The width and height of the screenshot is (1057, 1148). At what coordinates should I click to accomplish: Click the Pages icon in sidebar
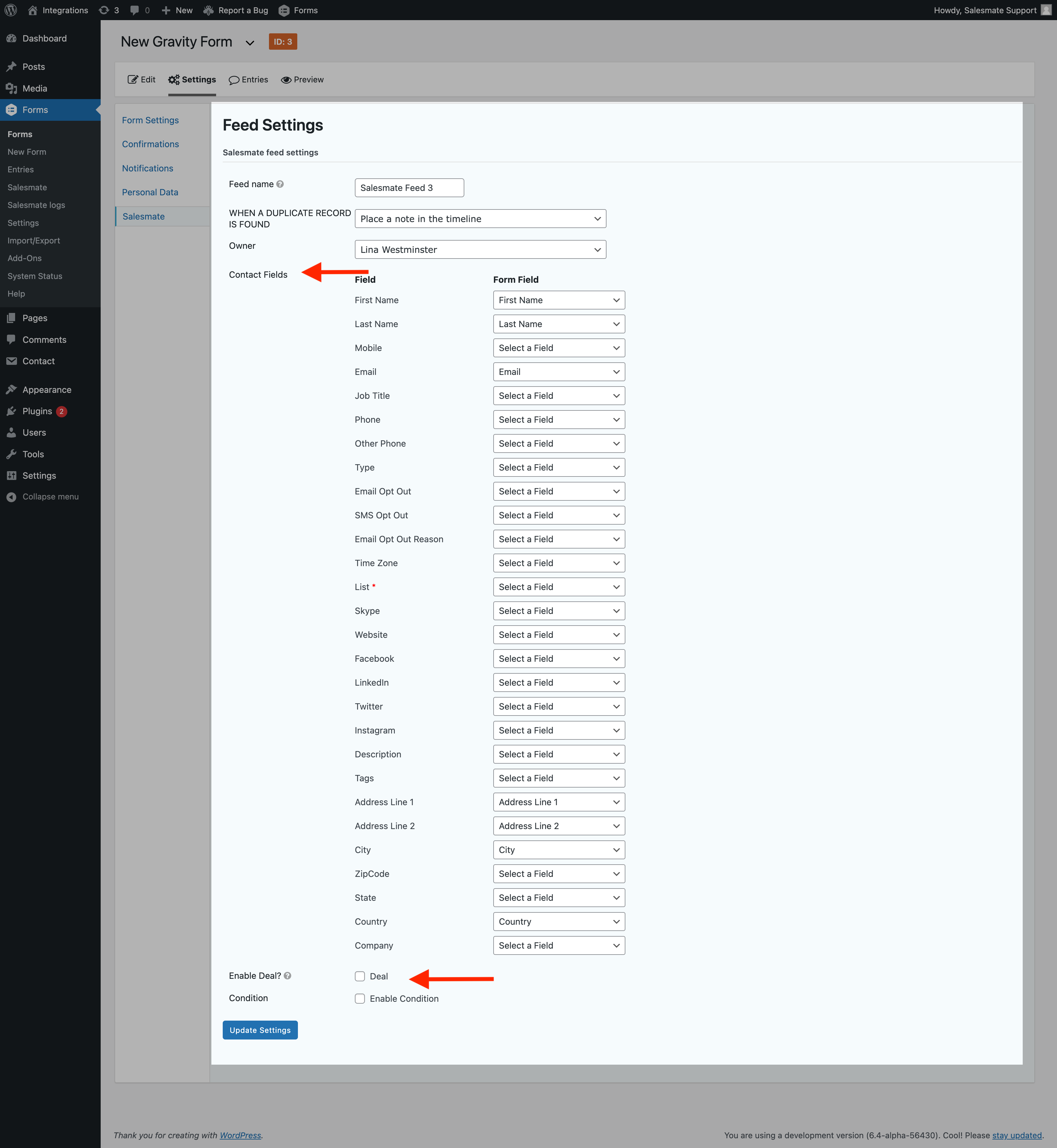11,318
